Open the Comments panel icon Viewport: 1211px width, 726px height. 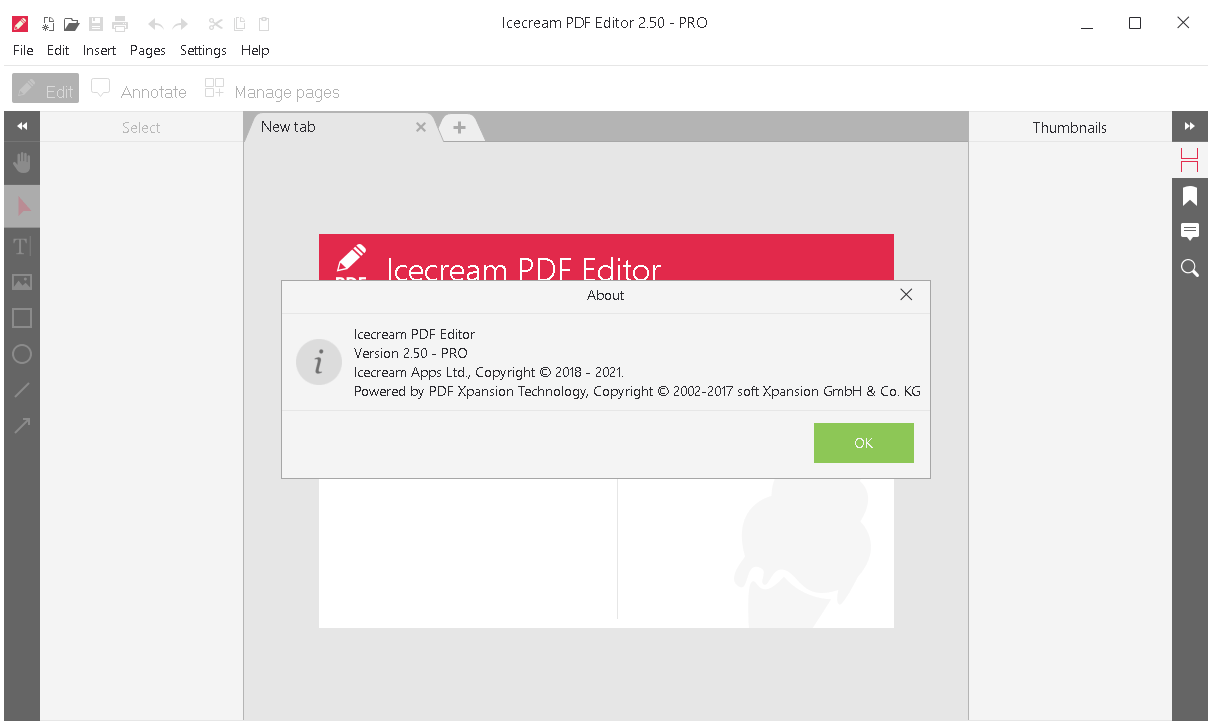click(1190, 232)
